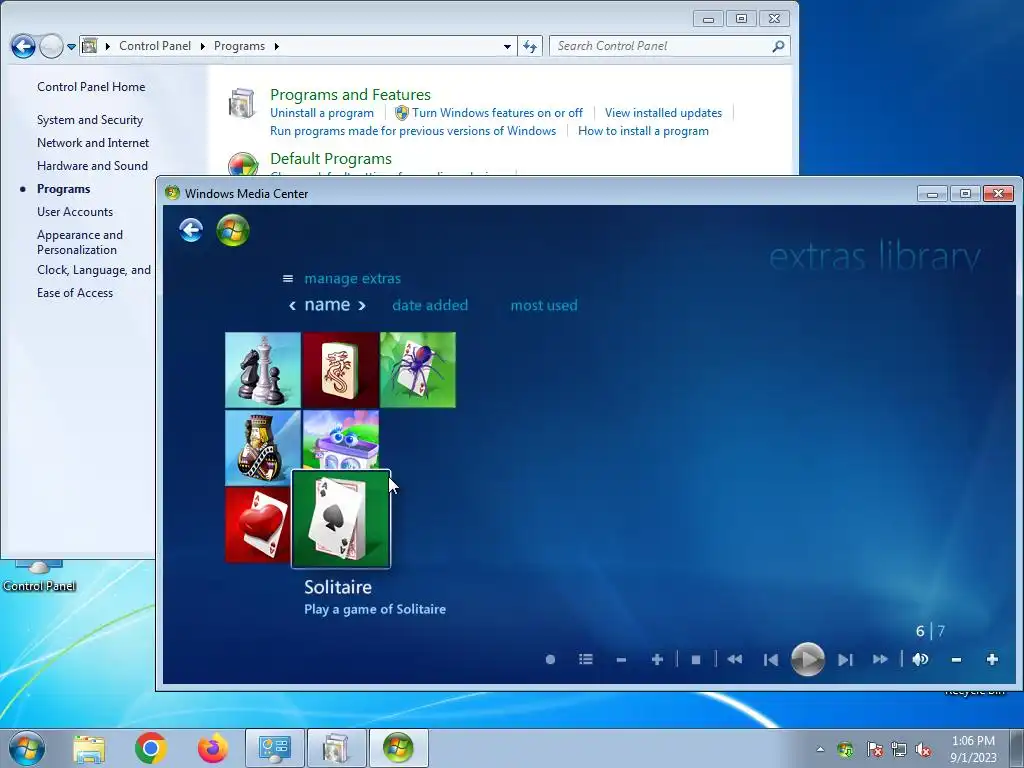Refresh the Control Panel address bar

point(530,46)
